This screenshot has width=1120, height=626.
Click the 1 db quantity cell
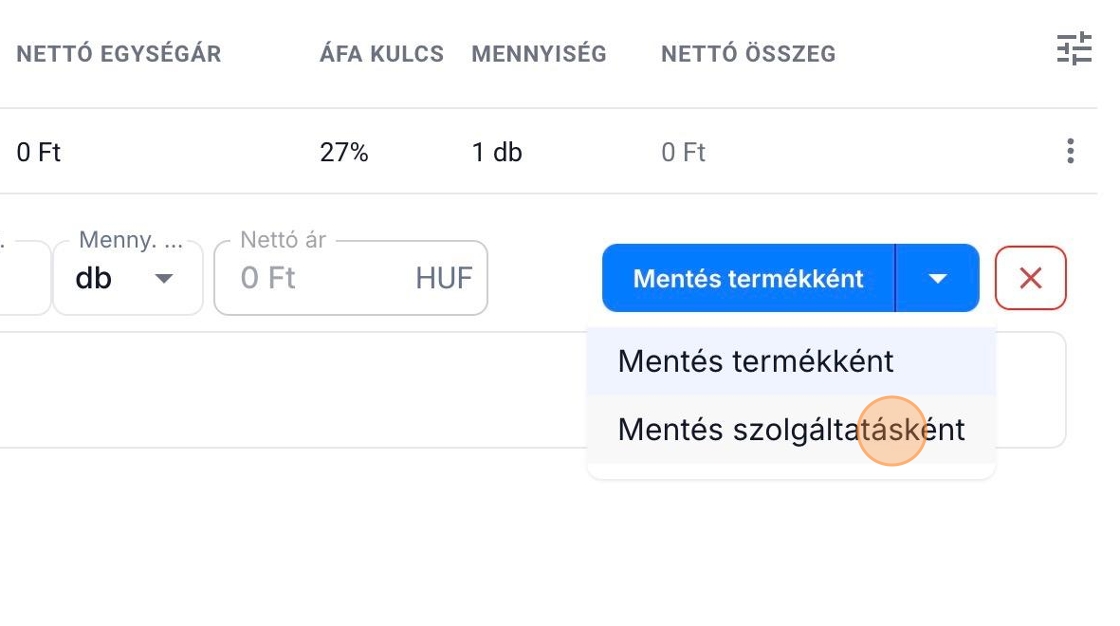497,153
